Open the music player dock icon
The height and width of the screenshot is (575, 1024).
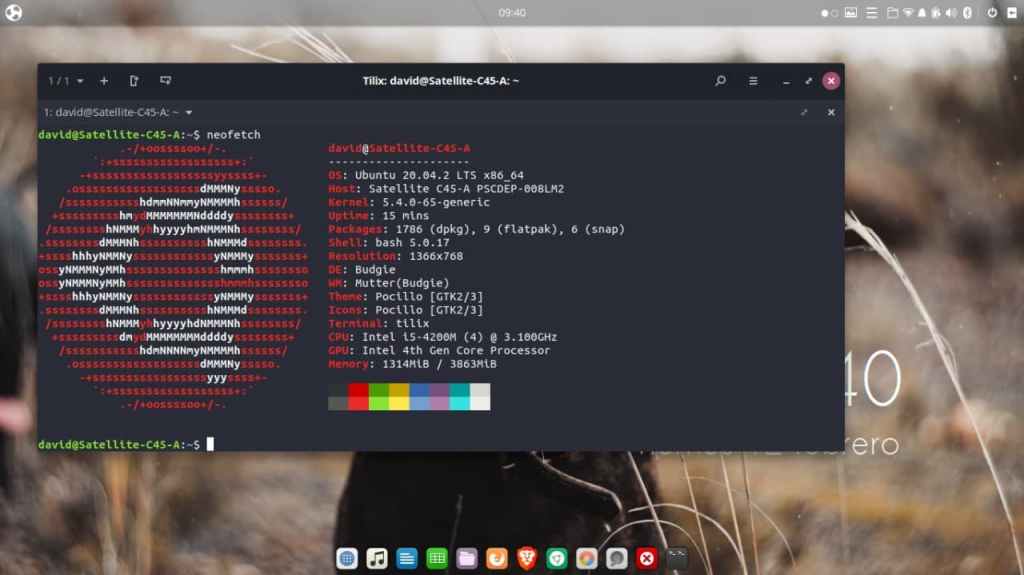pyautogui.click(x=377, y=558)
